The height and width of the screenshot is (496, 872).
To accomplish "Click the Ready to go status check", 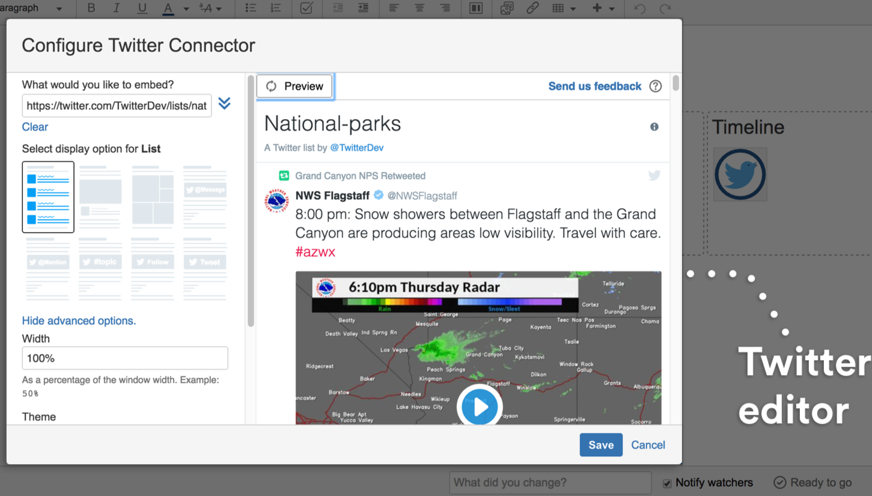I will pyautogui.click(x=780, y=483).
